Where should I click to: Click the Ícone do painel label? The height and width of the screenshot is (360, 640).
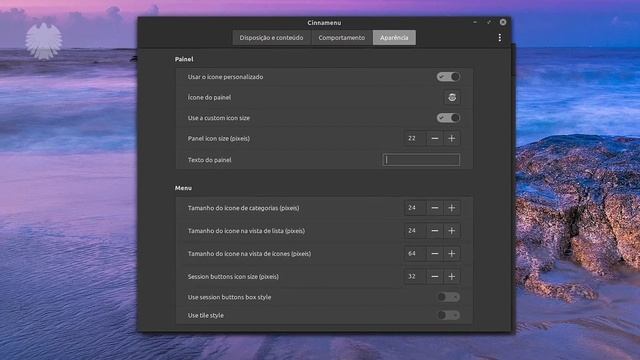click(x=209, y=98)
